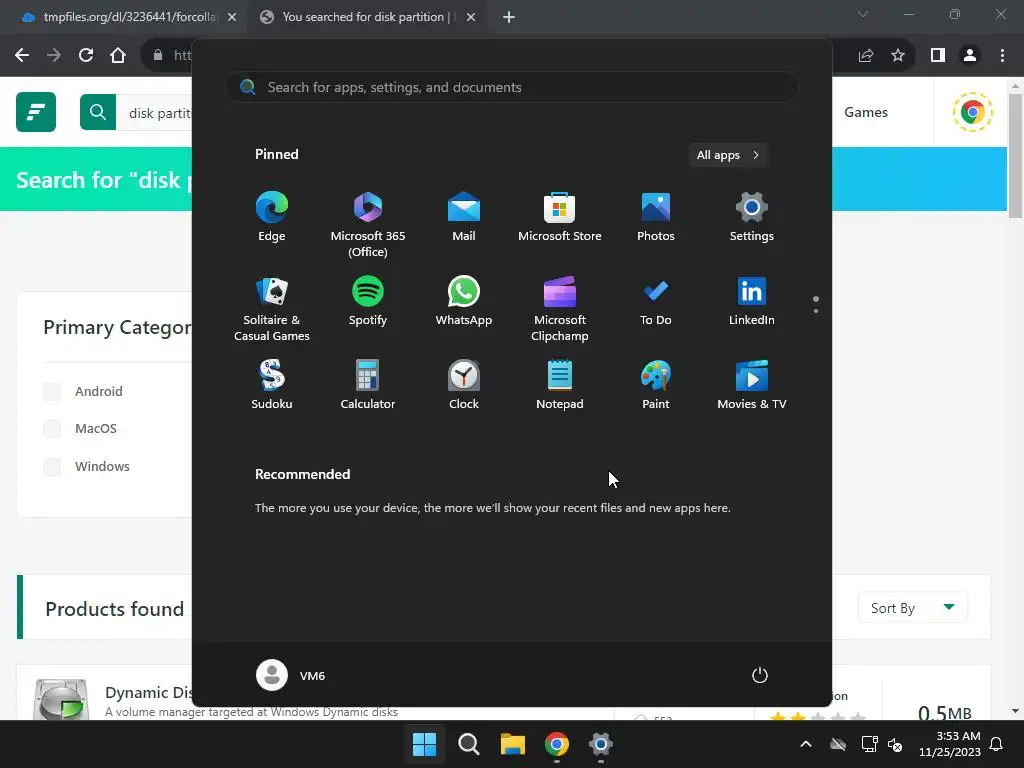Check the Android category checkbox

[52, 391]
